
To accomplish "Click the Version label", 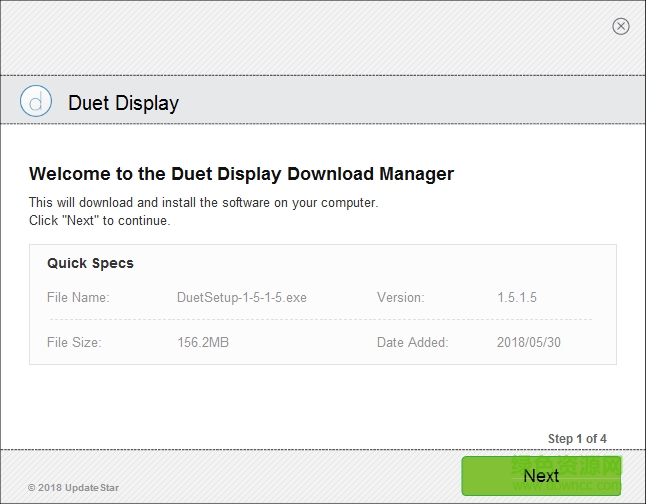I will coord(400,297).
